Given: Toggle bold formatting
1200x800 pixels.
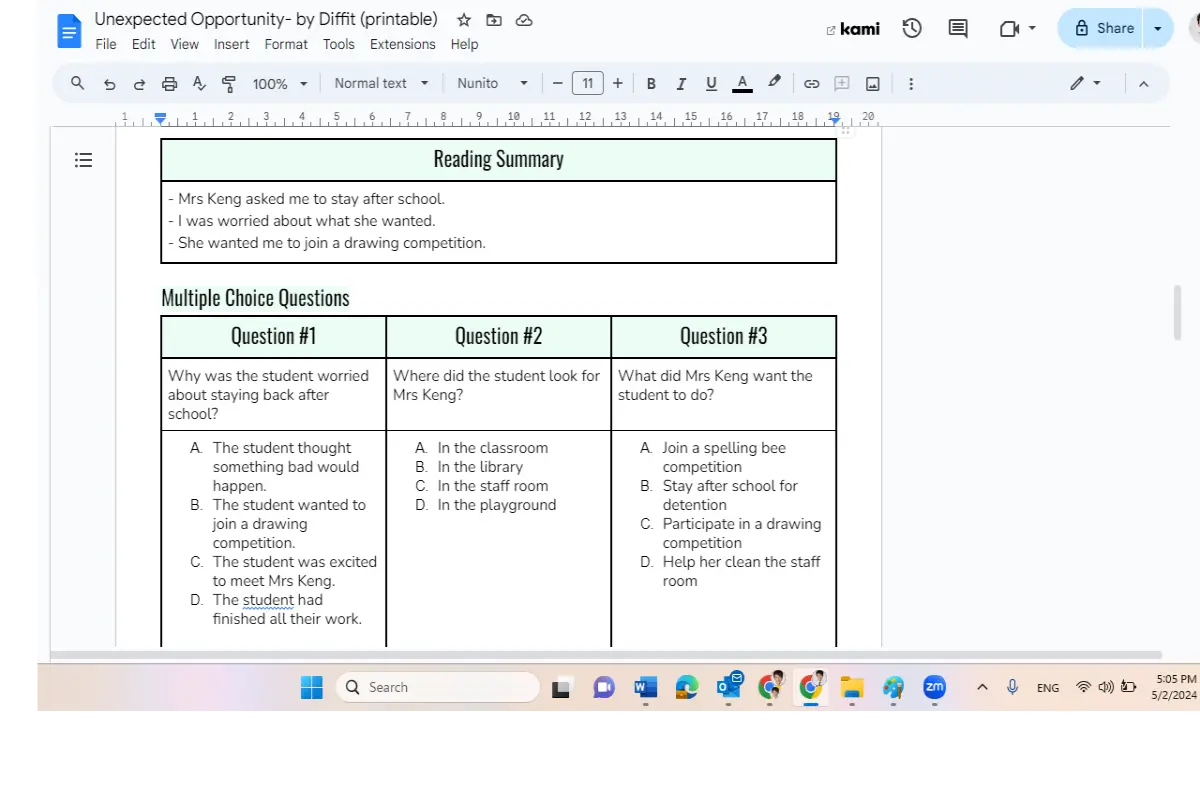Looking at the screenshot, I should 652,84.
